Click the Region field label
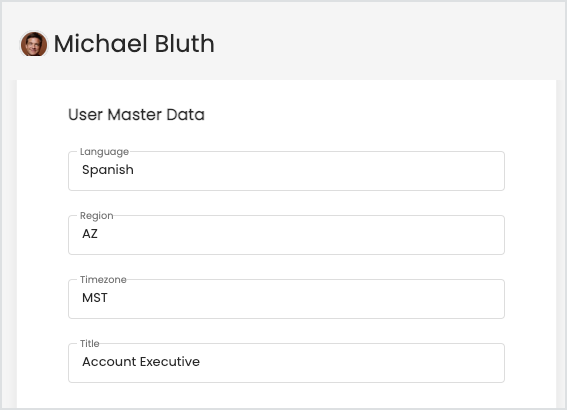Image resolution: width=567 pixels, height=410 pixels. (x=97, y=216)
